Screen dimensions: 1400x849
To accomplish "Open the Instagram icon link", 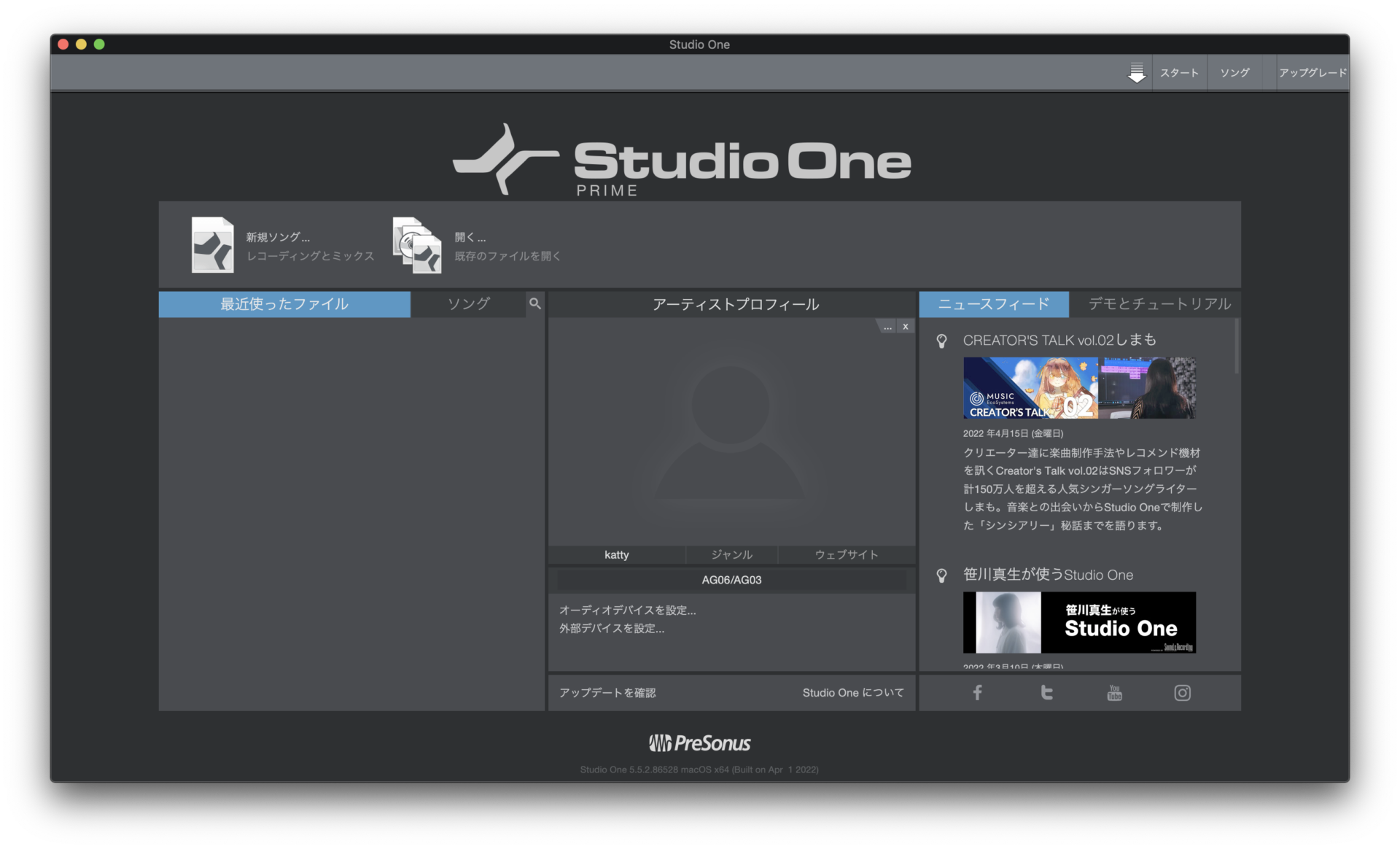I will click(1182, 692).
